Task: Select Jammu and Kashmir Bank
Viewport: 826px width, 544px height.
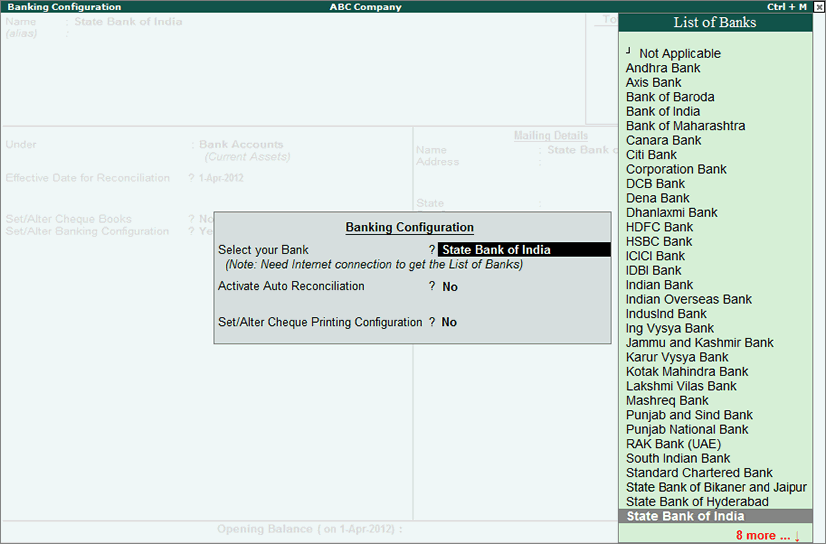Action: 700,343
